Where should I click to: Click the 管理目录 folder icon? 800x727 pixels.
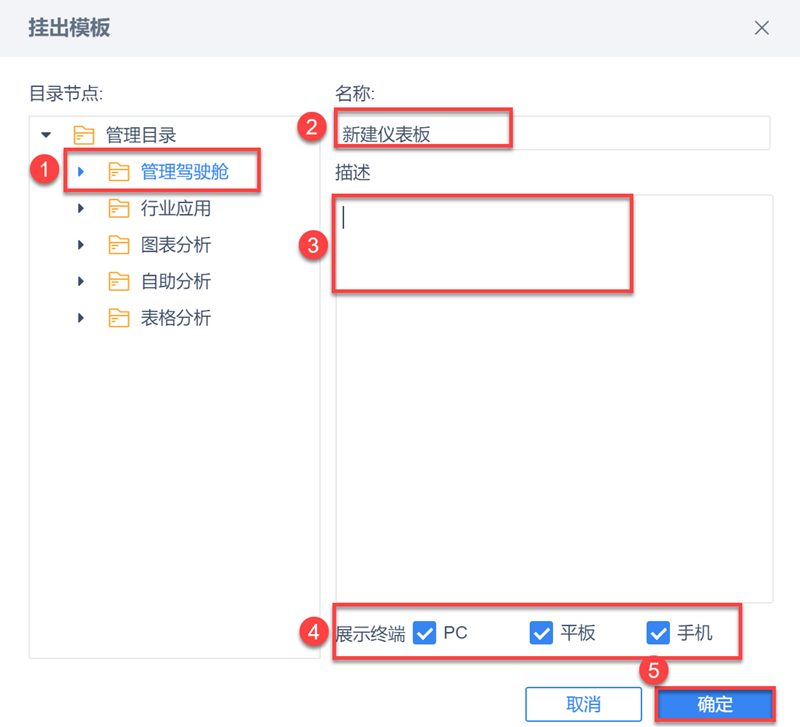pos(84,135)
